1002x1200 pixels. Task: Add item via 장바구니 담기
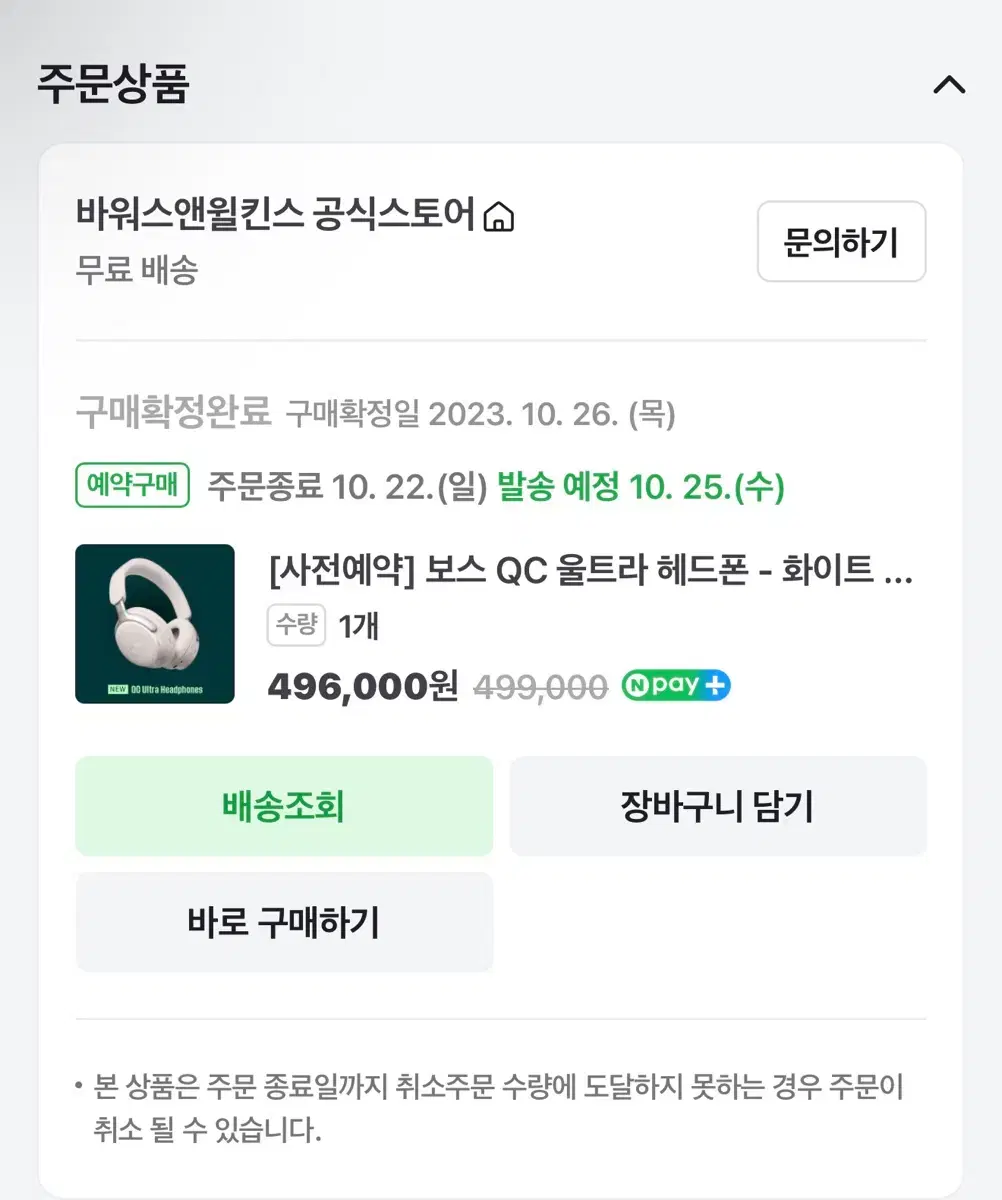pos(718,806)
